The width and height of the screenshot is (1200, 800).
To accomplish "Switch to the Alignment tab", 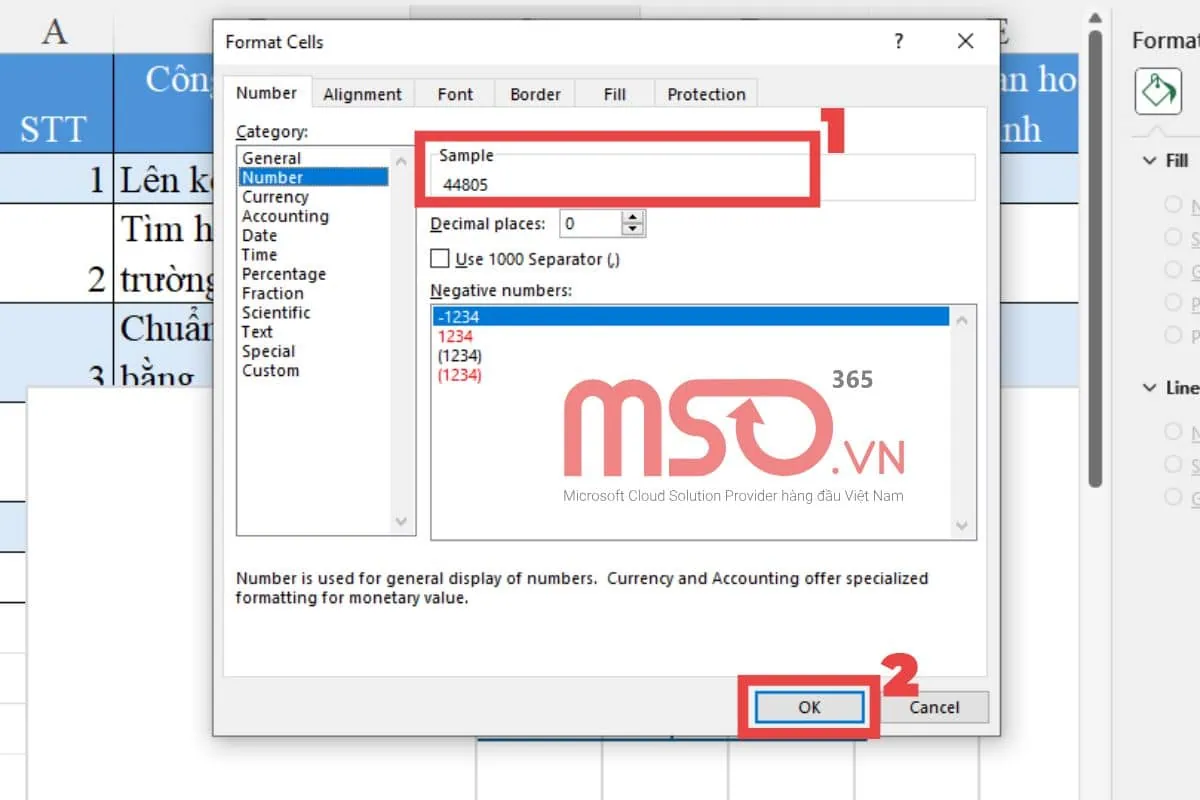I will 362,94.
